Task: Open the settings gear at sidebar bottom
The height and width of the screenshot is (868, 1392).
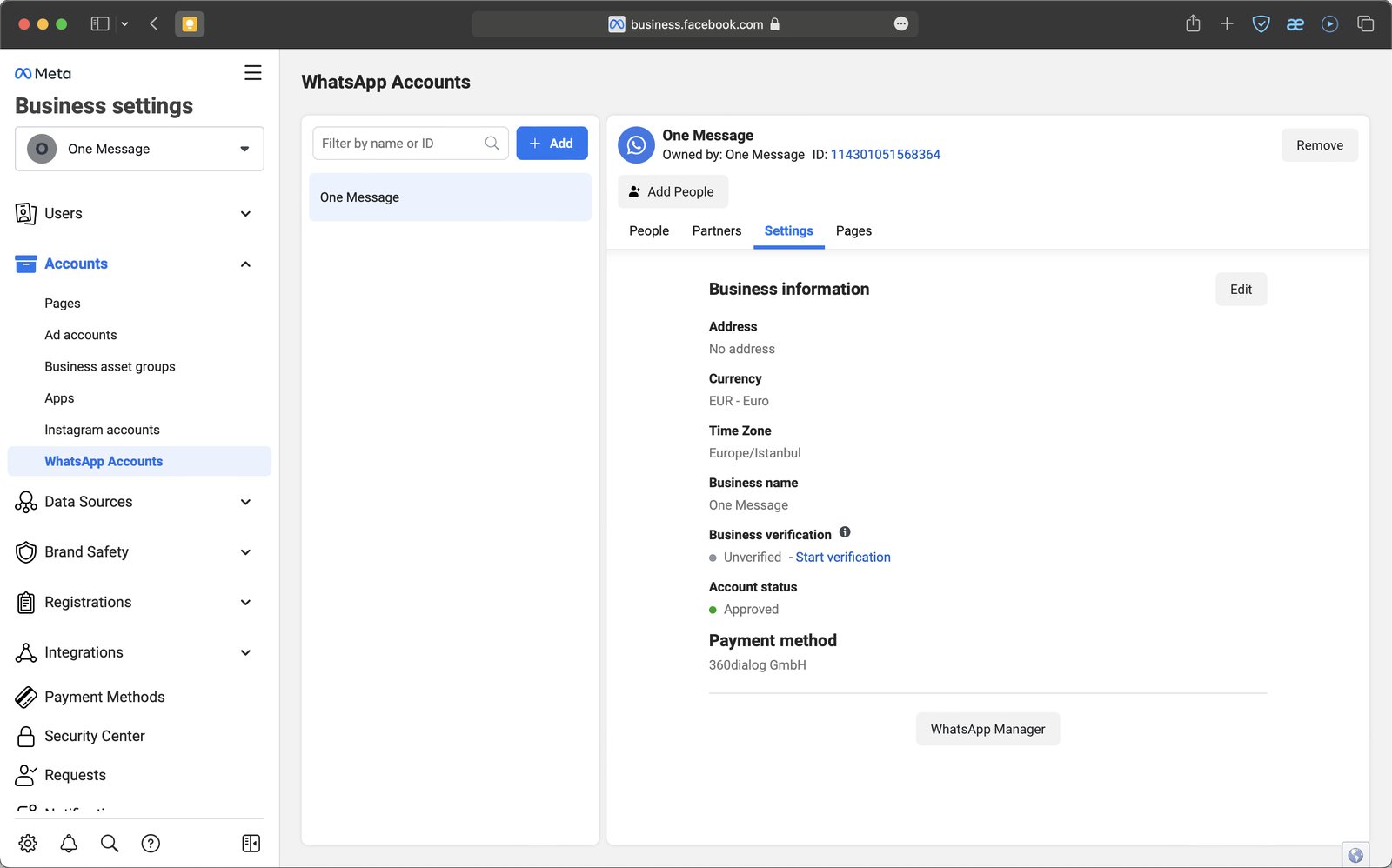Action: click(x=28, y=843)
